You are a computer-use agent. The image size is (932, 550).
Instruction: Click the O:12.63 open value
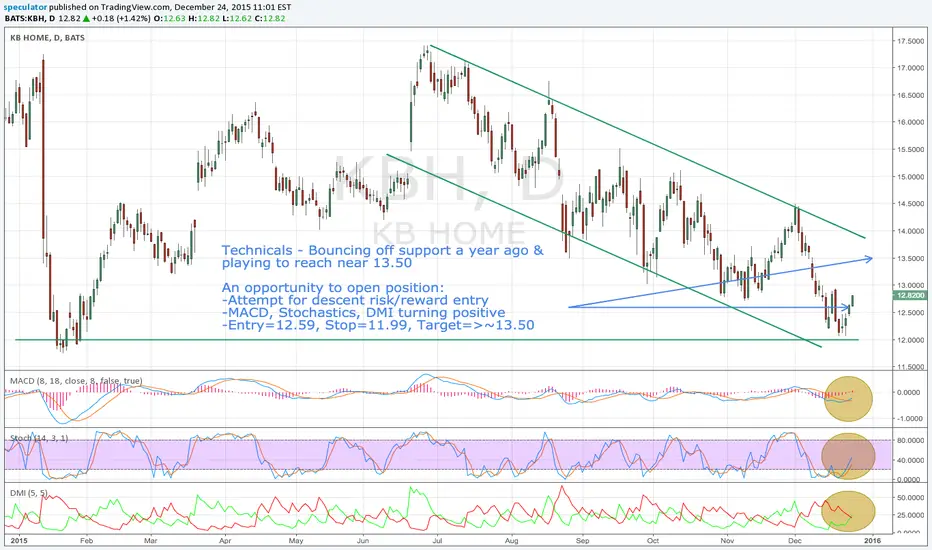169,18
